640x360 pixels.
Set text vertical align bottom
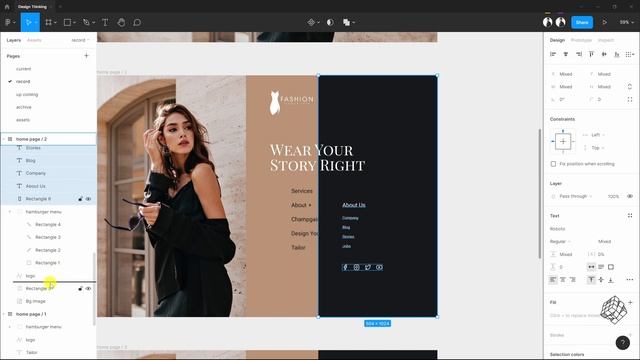[x=611, y=280]
